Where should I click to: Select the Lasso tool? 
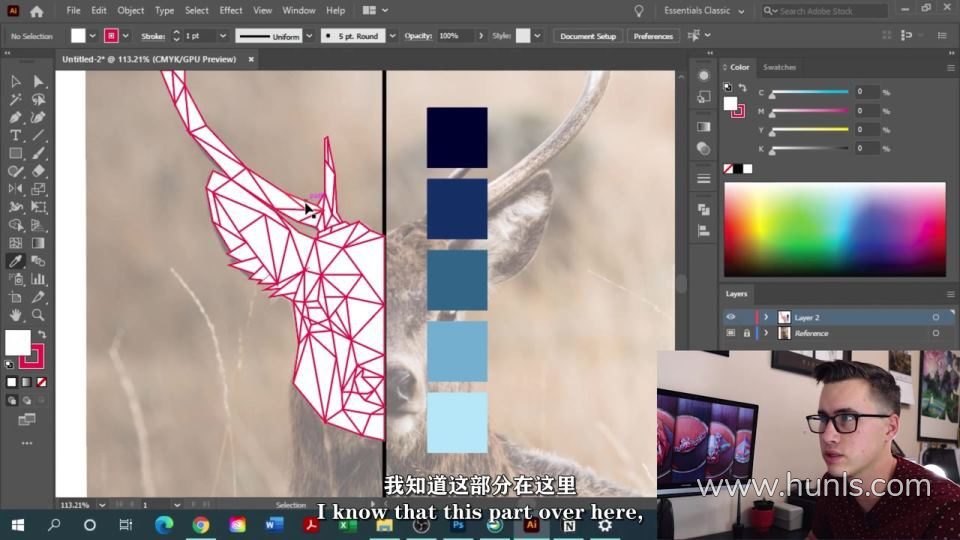click(x=38, y=99)
